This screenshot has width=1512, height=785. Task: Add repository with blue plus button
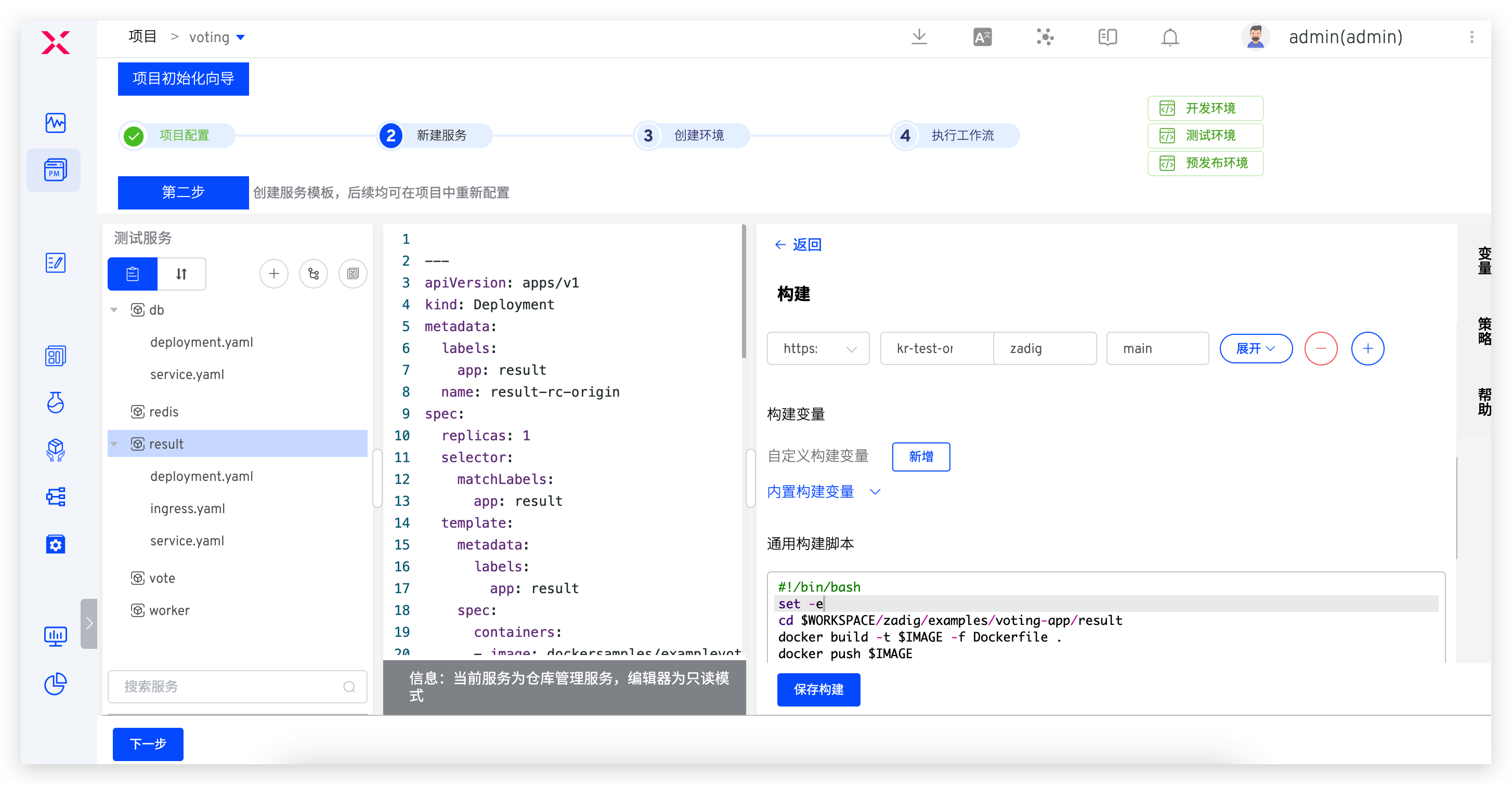coord(1367,348)
